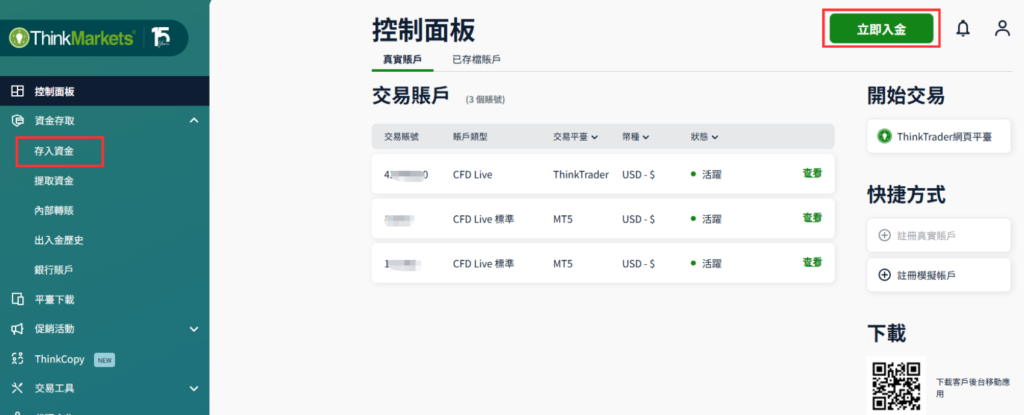This screenshot has height=415, width=1024.
Task: Click the 促銷活動 megaphone icon
Action: 18,329
